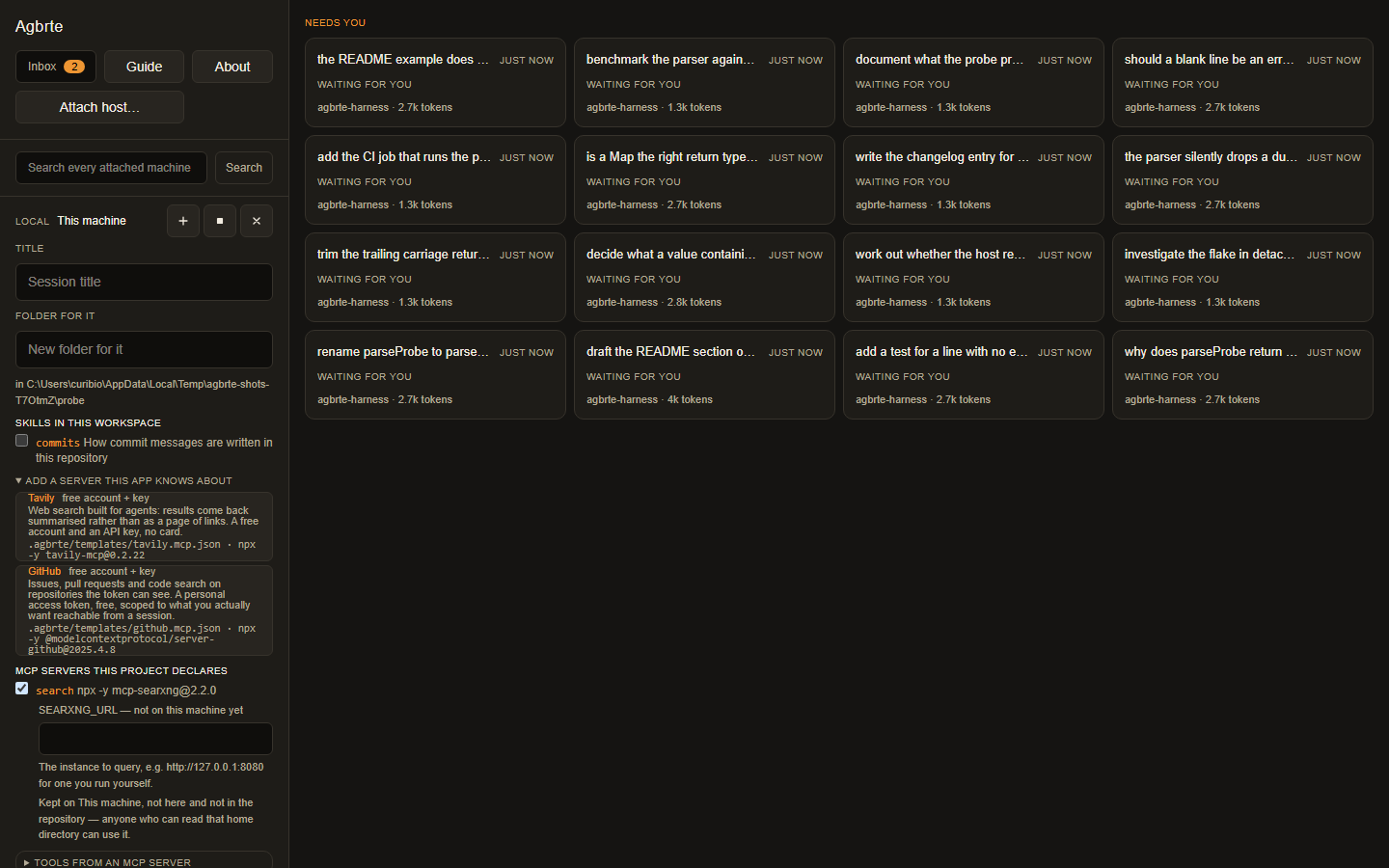The height and width of the screenshot is (868, 1389).
Task: Open session 'trim the trailing carriage retur...'
Action: (x=435, y=278)
